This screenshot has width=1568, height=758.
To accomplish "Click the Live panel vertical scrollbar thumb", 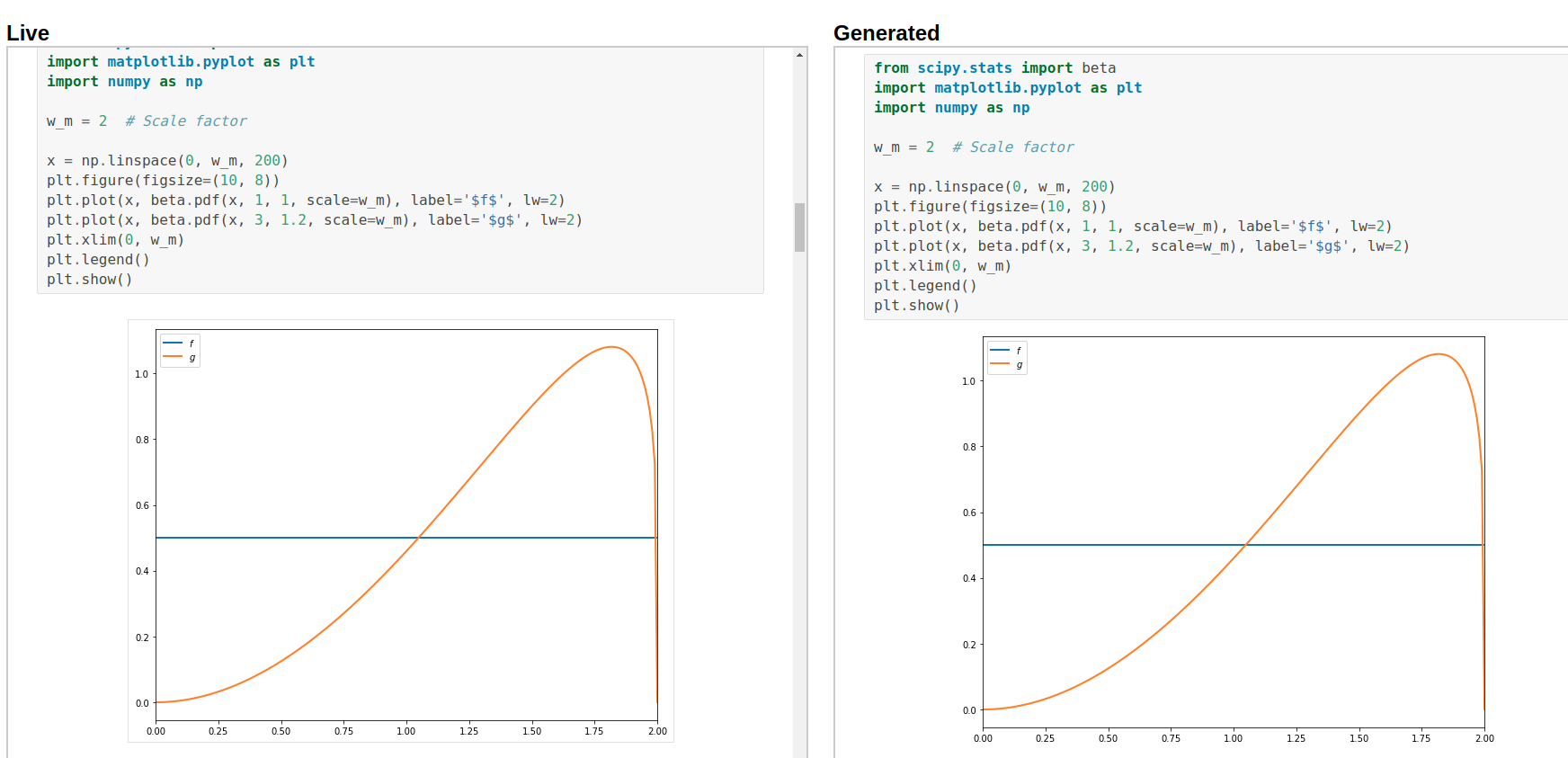I will [799, 227].
